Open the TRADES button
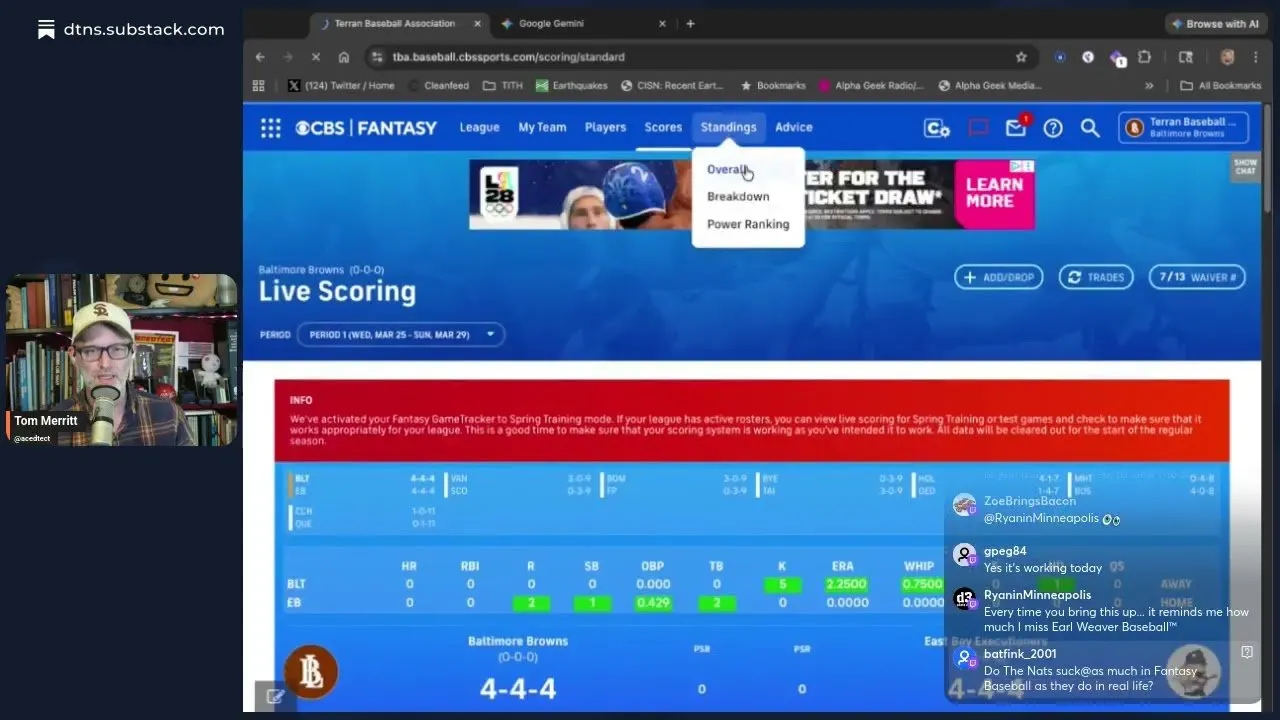This screenshot has width=1280, height=720. 1095,277
